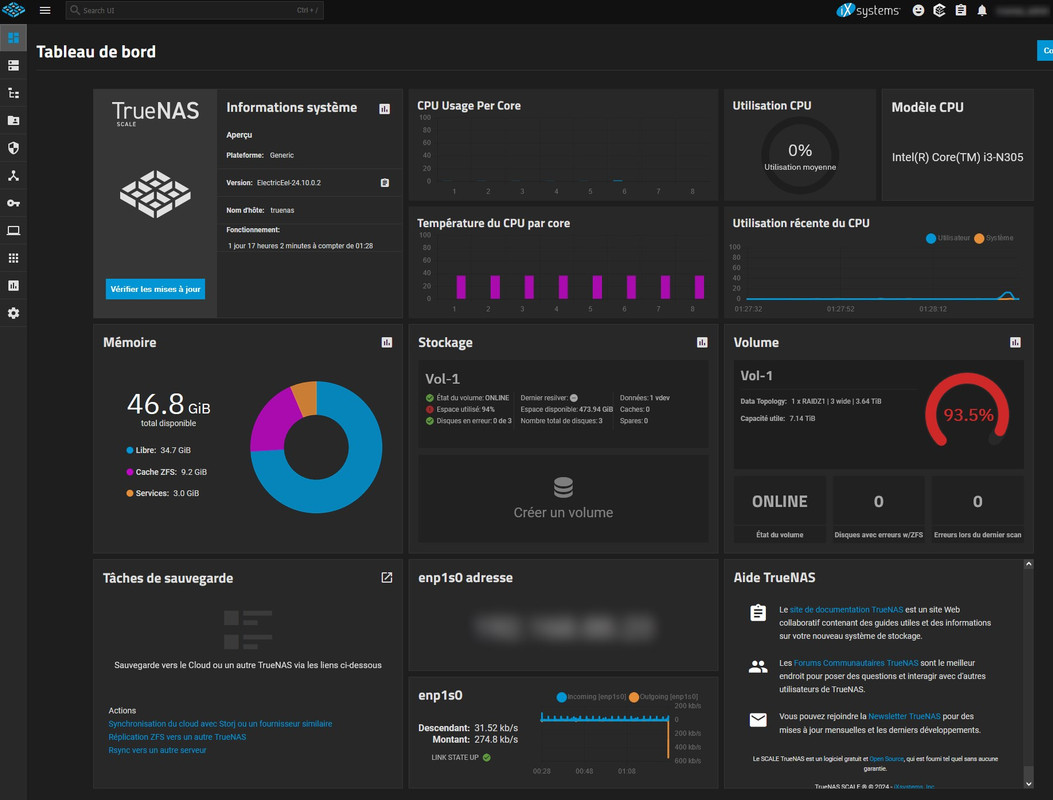The image size is (1053, 800).
Task: Open Storage reports chart icon
Action: tap(702, 343)
